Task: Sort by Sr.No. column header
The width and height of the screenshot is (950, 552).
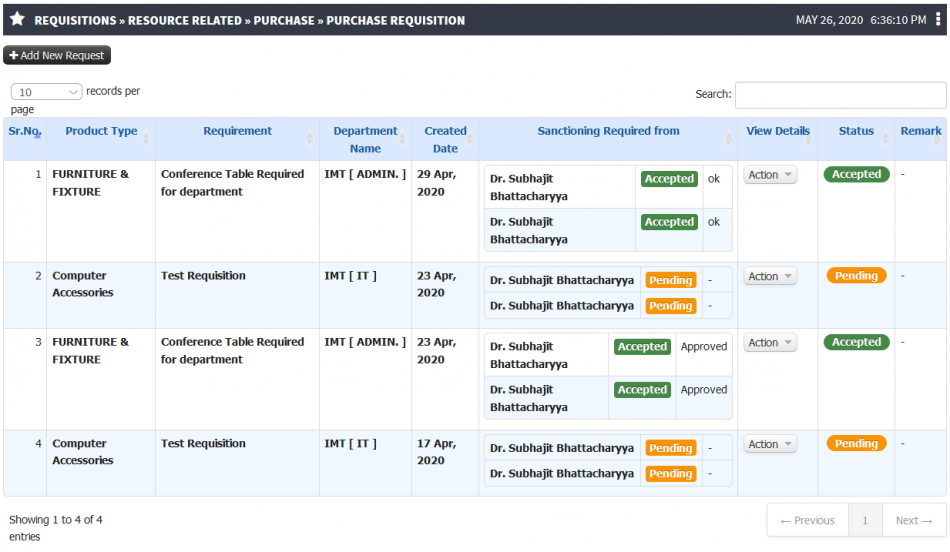Action: (25, 139)
